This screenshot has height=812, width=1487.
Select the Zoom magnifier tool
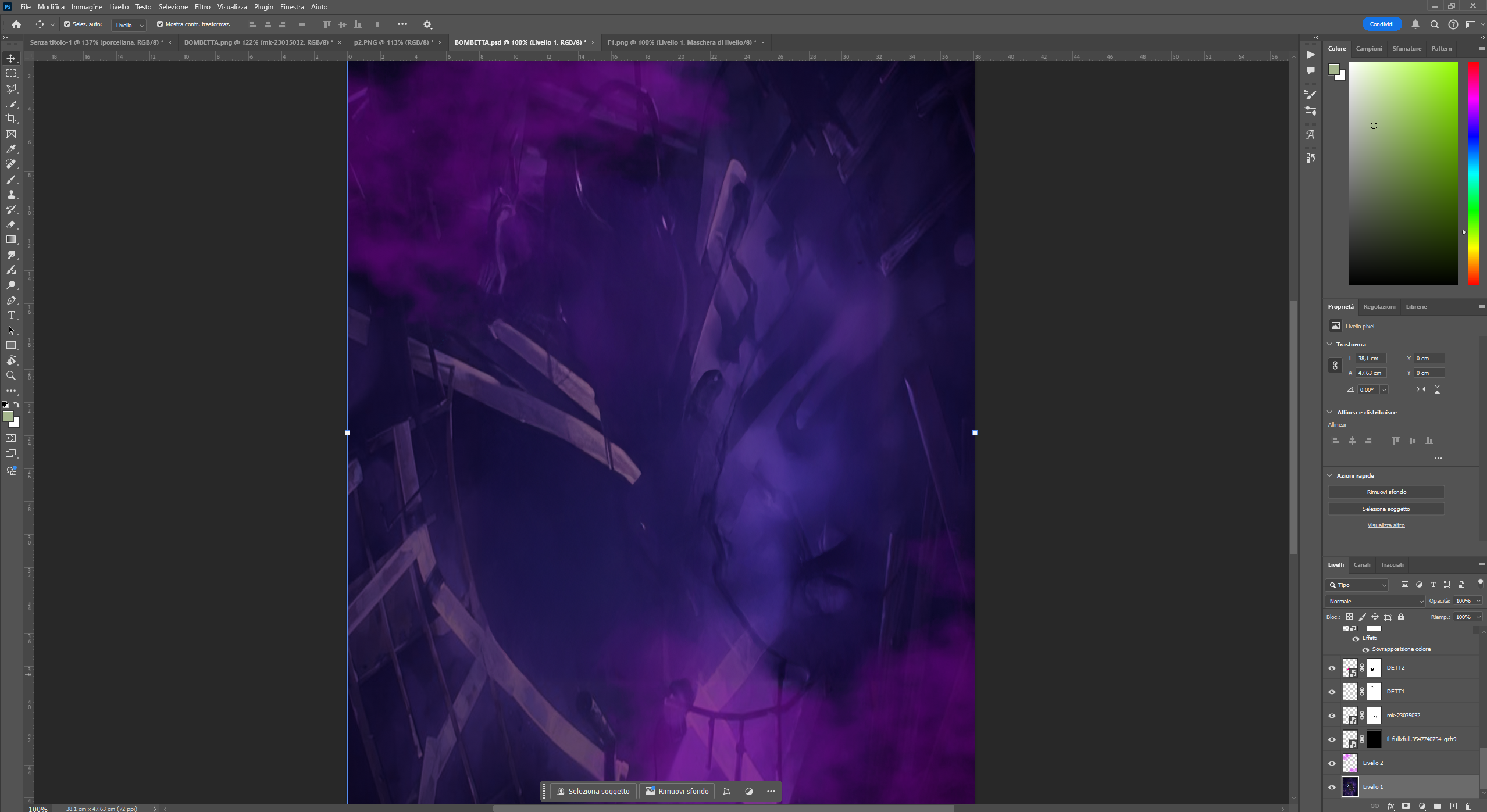pos(11,375)
